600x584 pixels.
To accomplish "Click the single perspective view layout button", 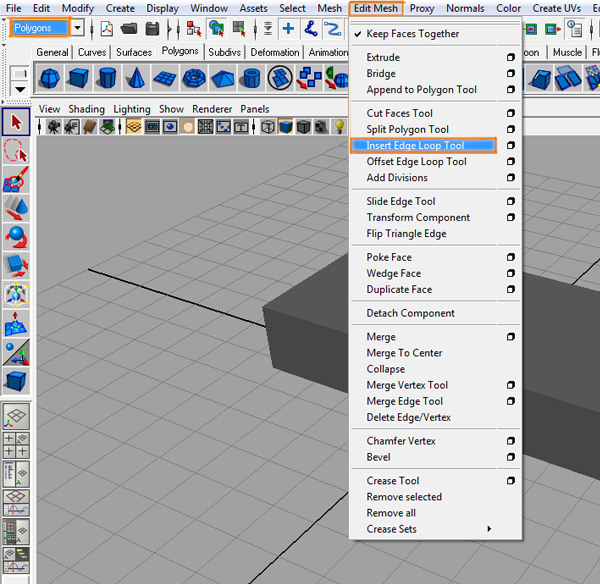I will point(16,416).
